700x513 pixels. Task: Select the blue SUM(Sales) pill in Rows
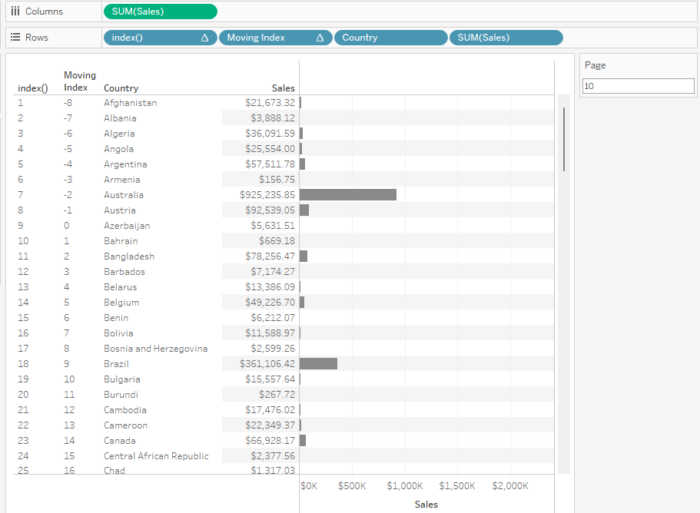click(506, 37)
